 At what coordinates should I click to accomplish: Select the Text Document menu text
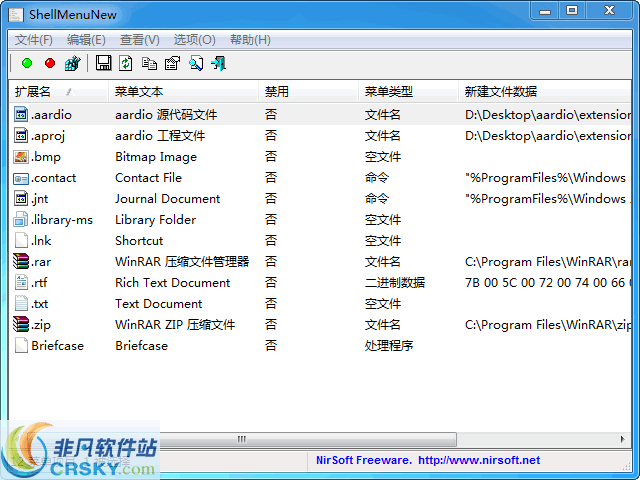click(x=158, y=304)
